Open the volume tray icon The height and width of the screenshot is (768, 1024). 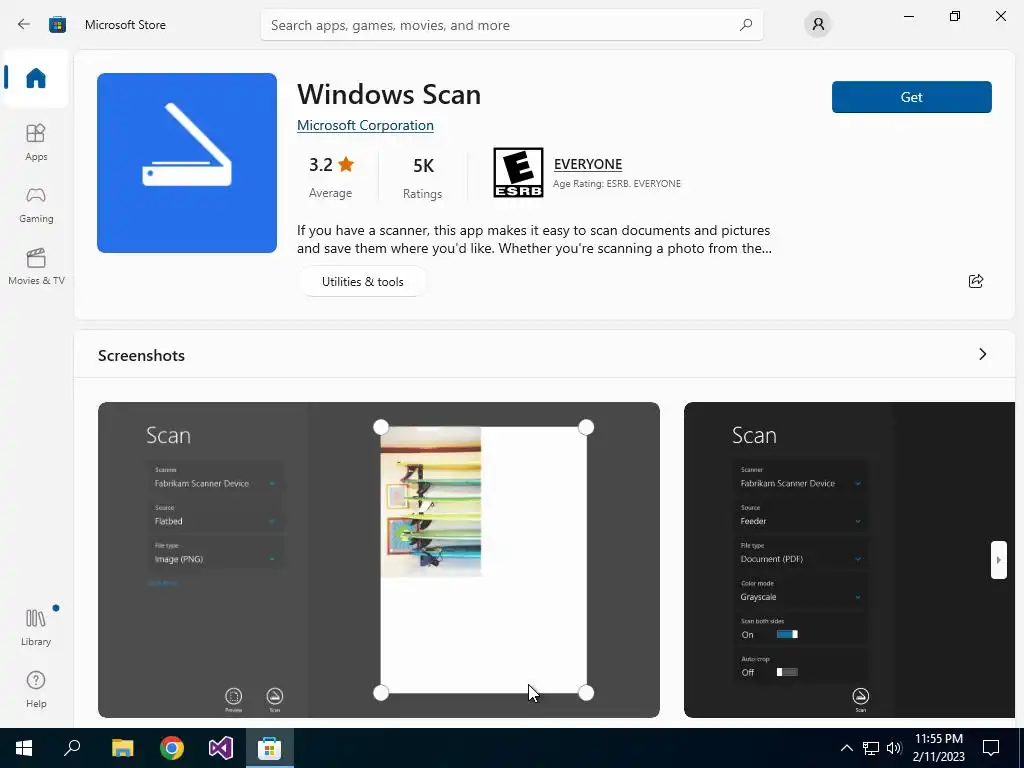[x=894, y=748]
